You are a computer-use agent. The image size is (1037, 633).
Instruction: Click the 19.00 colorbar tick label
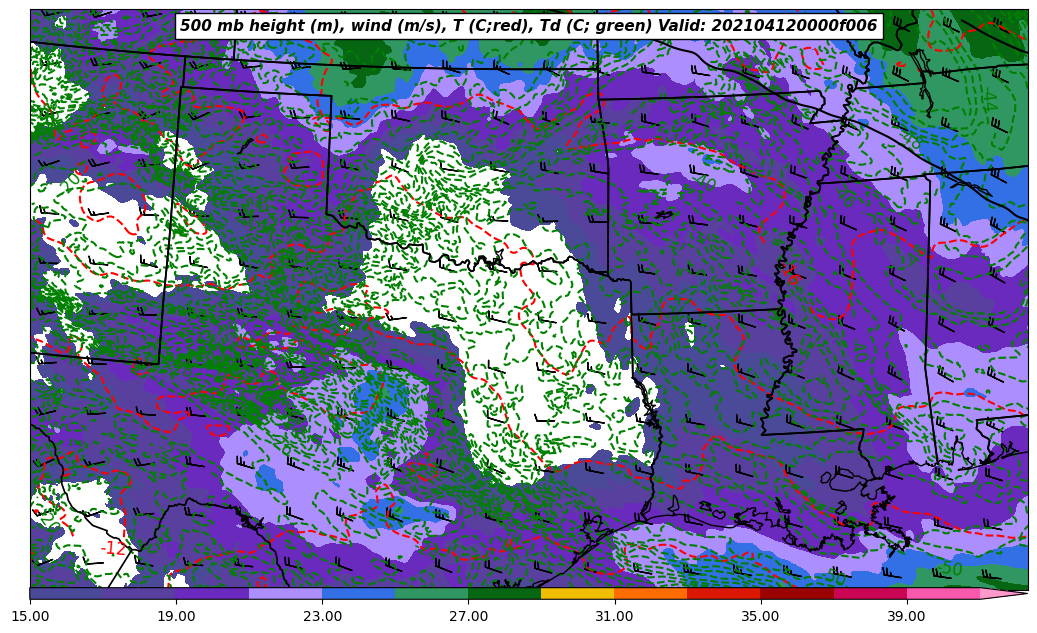[x=176, y=616]
